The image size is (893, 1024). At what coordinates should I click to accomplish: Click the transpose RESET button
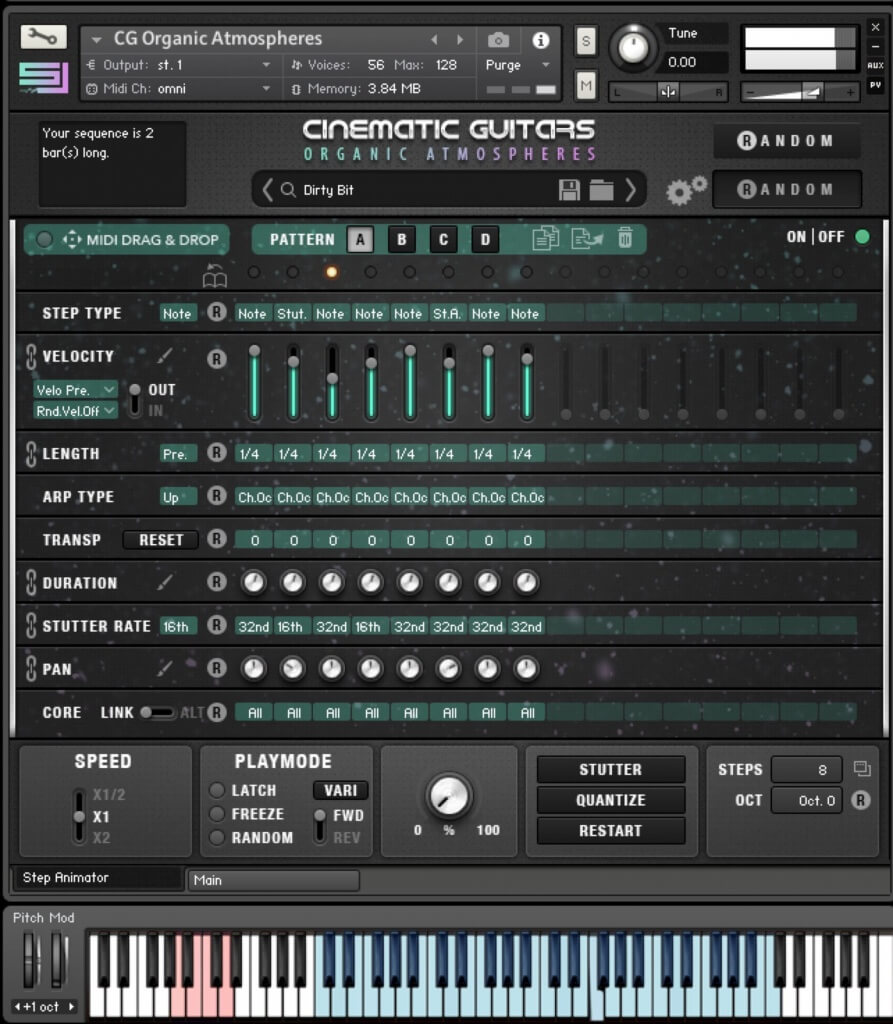tap(161, 540)
